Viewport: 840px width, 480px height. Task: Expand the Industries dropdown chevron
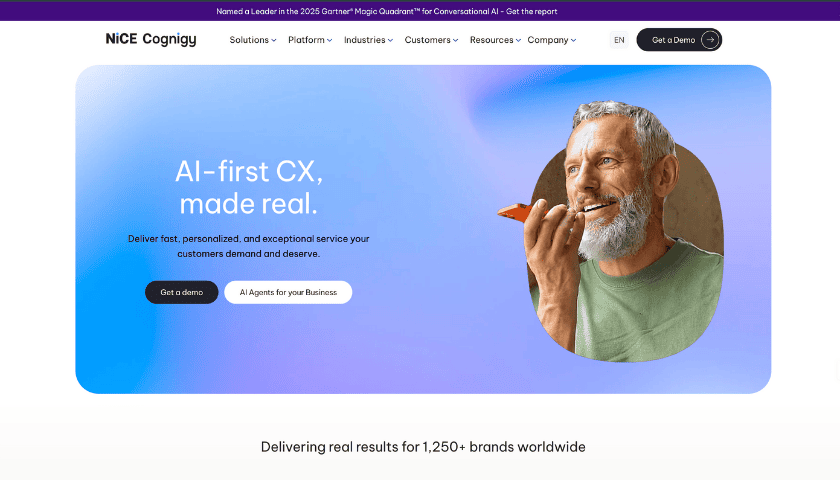[391, 40]
